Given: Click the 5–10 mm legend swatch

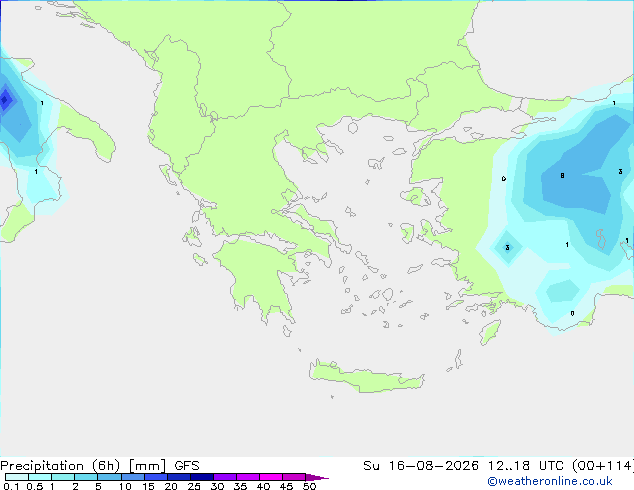Looking at the screenshot, I should coord(109,477).
